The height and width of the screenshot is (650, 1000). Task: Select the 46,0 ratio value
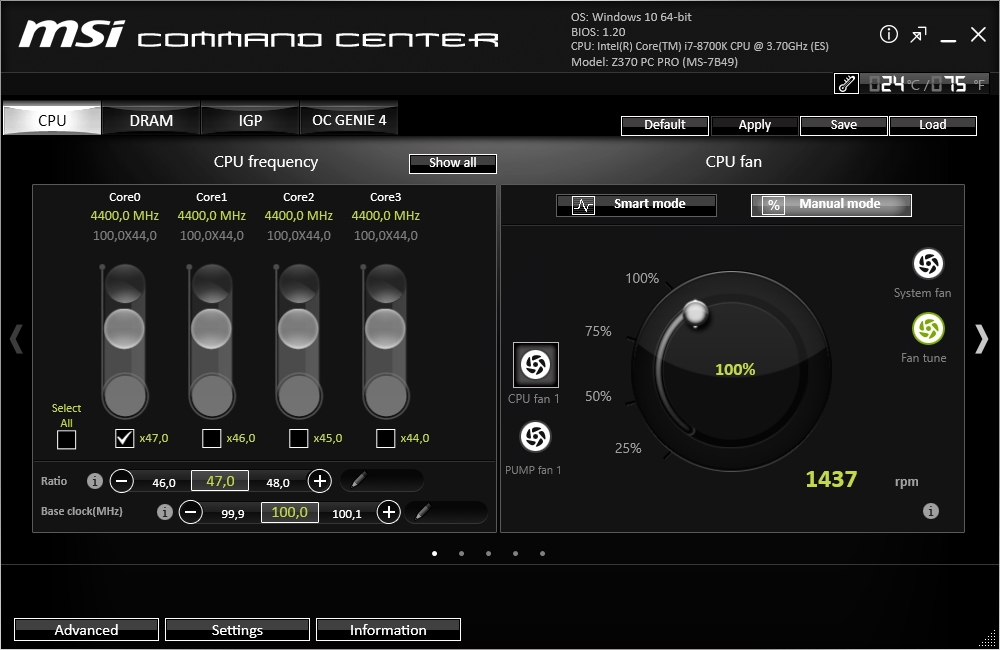point(164,482)
